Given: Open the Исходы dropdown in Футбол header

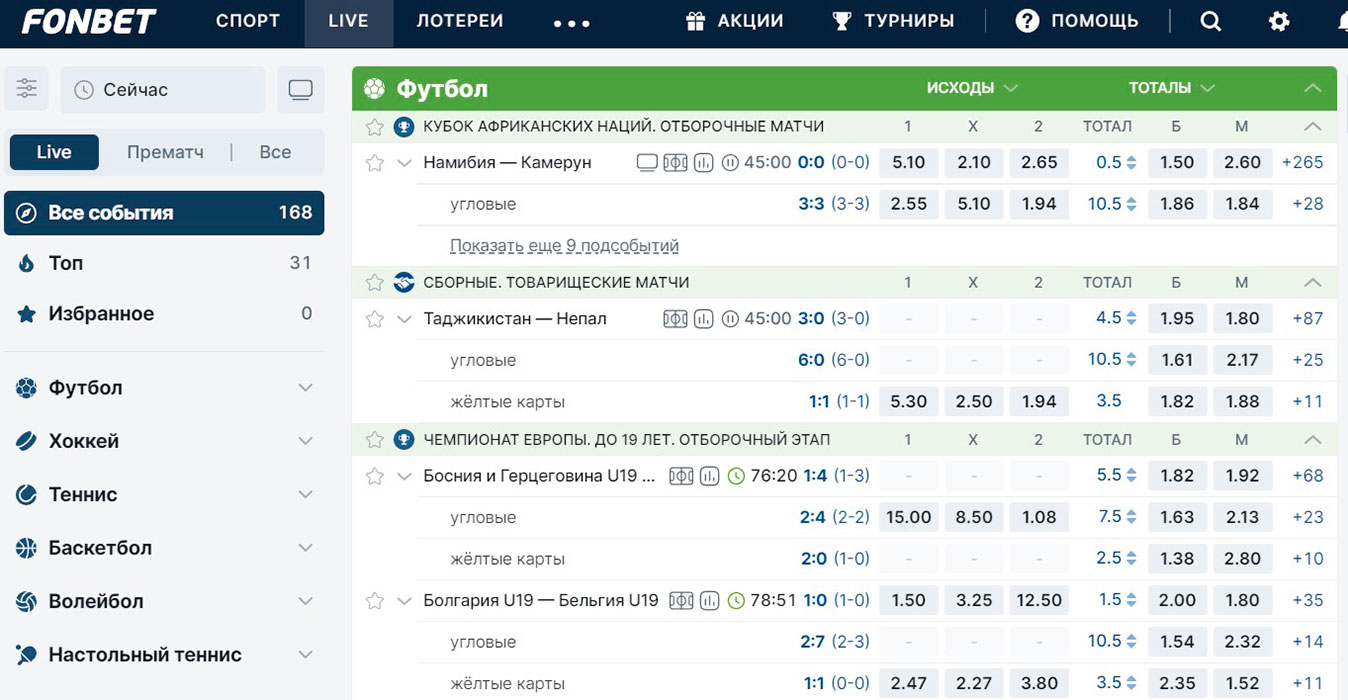Looking at the screenshot, I should point(971,88).
